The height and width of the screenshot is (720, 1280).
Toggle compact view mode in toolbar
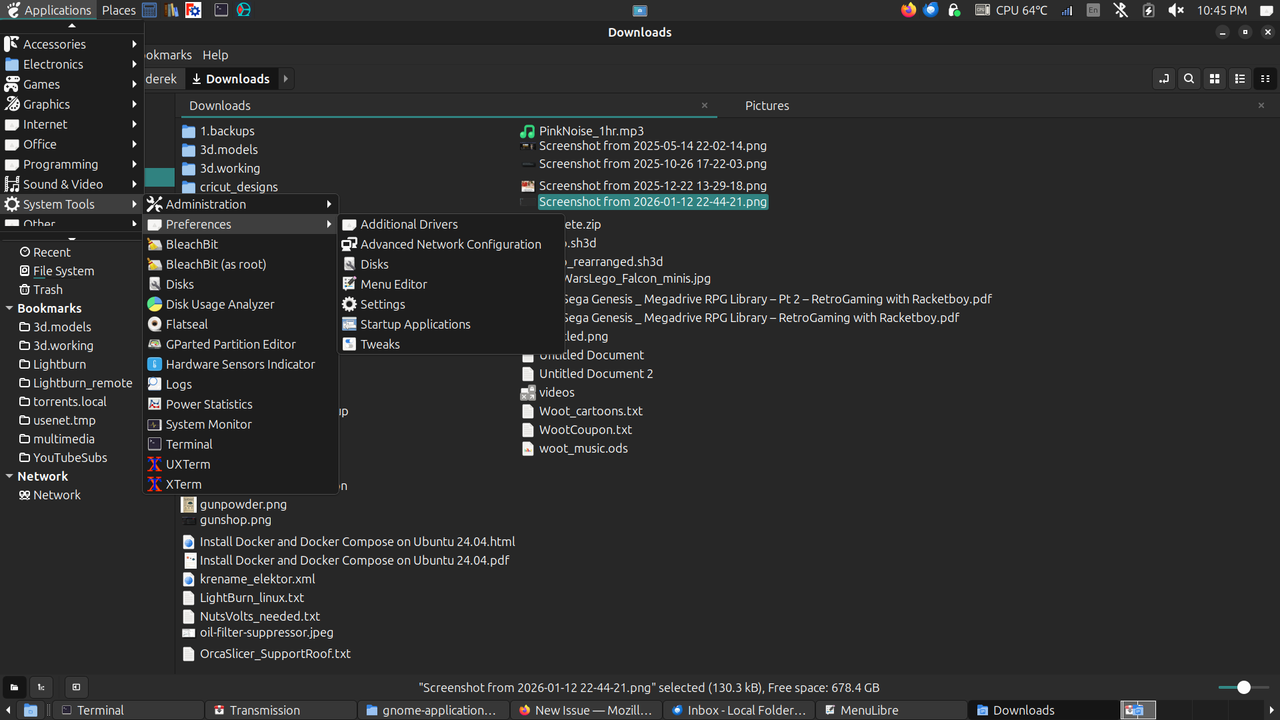(x=1266, y=78)
